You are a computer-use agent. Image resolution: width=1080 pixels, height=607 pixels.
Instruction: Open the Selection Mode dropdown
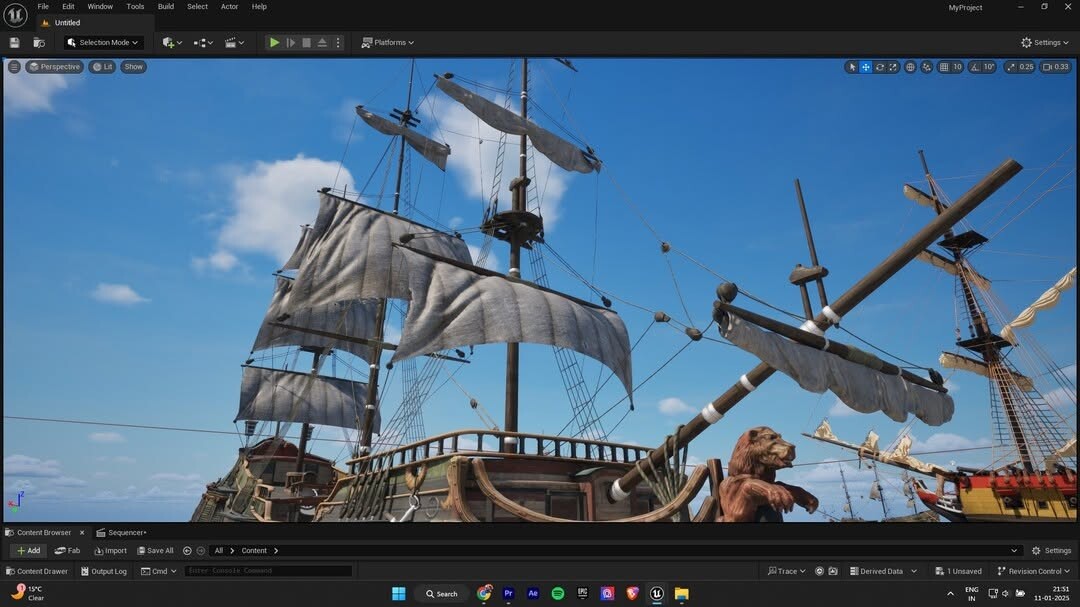[x=101, y=42]
